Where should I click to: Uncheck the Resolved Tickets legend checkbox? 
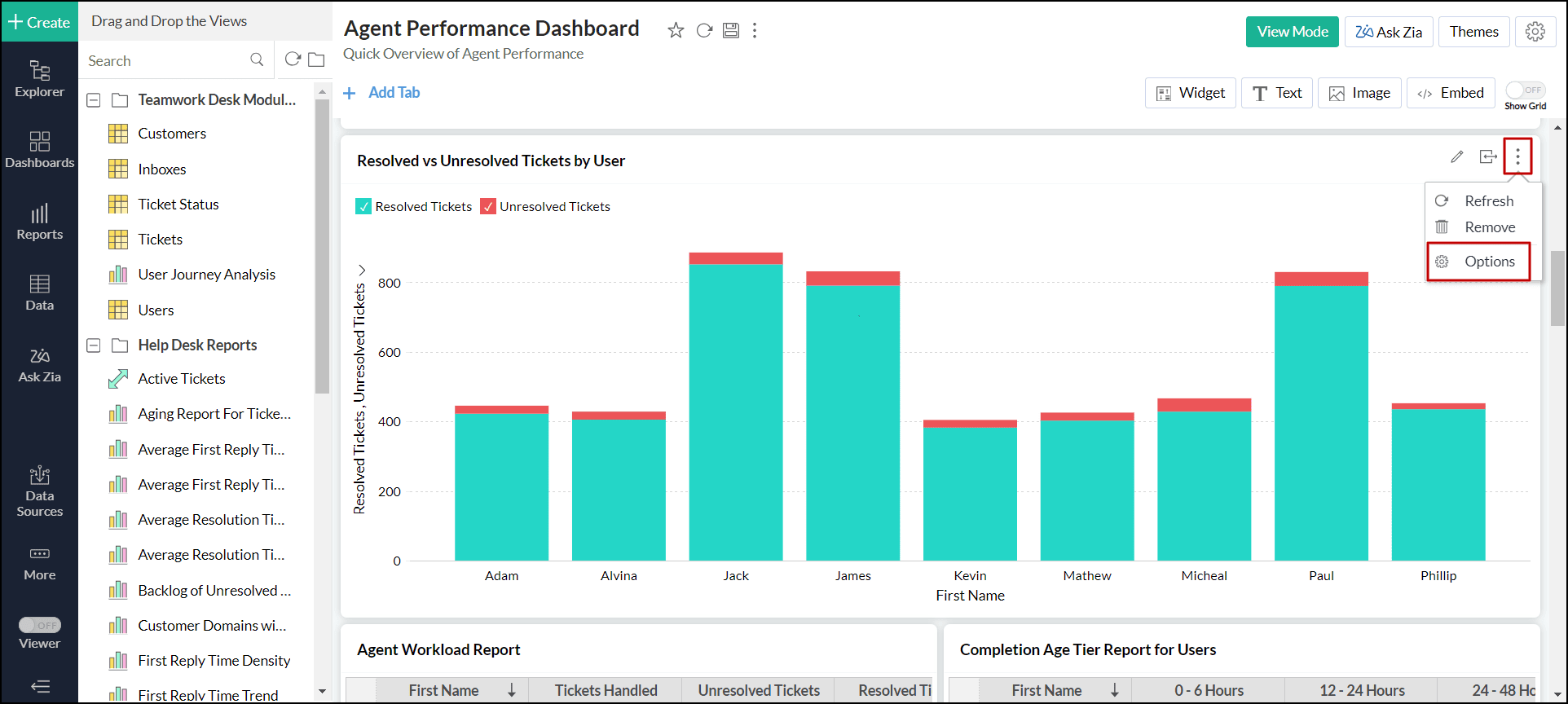point(363,207)
